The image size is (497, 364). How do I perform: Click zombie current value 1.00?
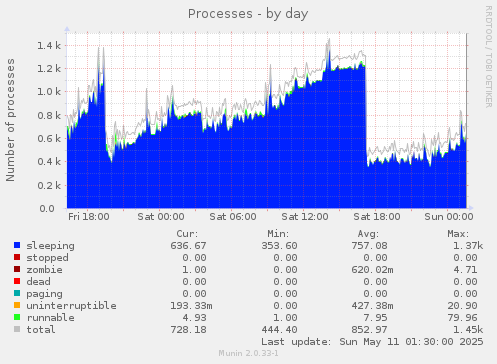click(194, 270)
